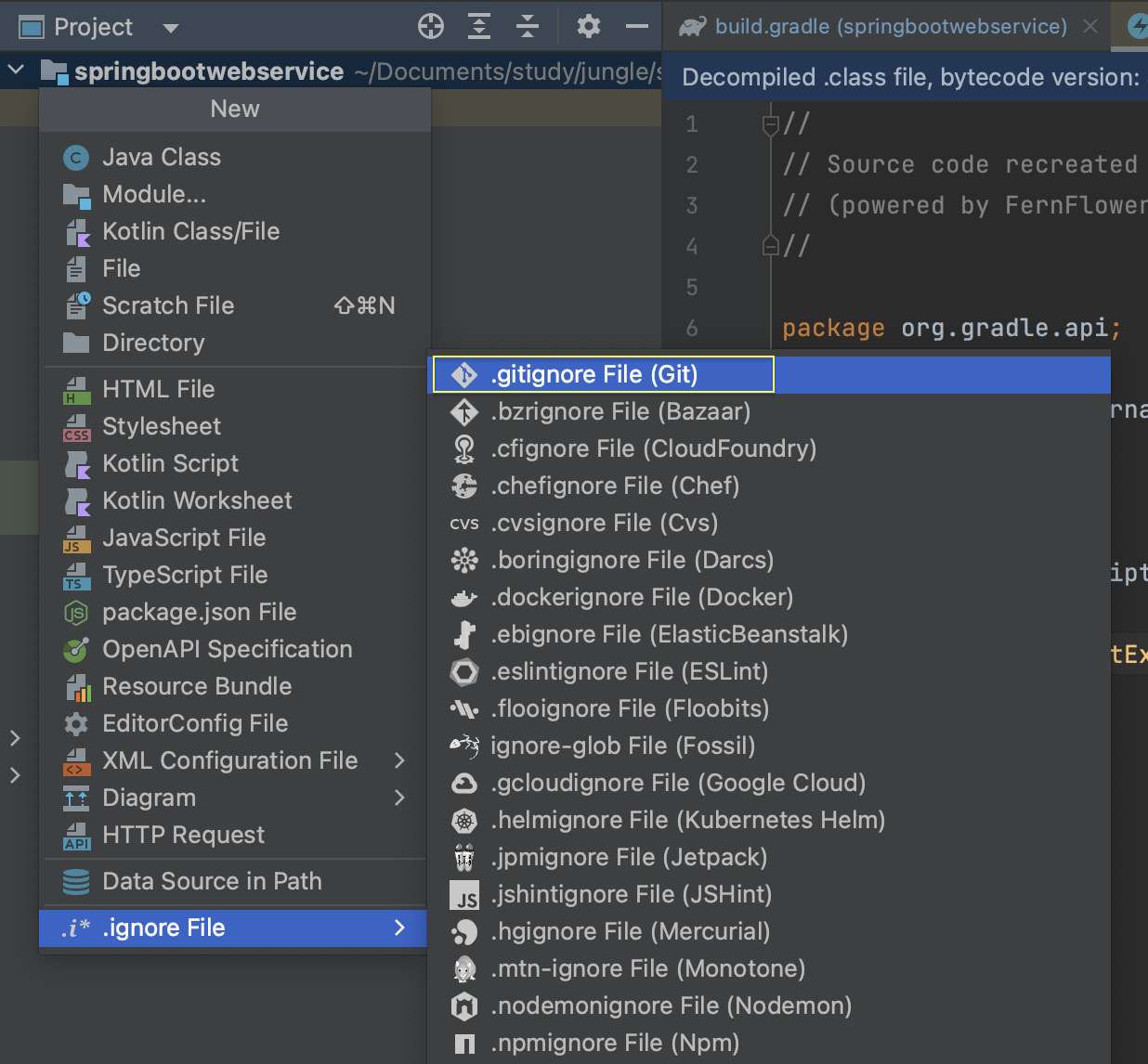Viewport: 1148px width, 1064px height.
Task: Choose File in the New menu
Action: tap(234, 268)
